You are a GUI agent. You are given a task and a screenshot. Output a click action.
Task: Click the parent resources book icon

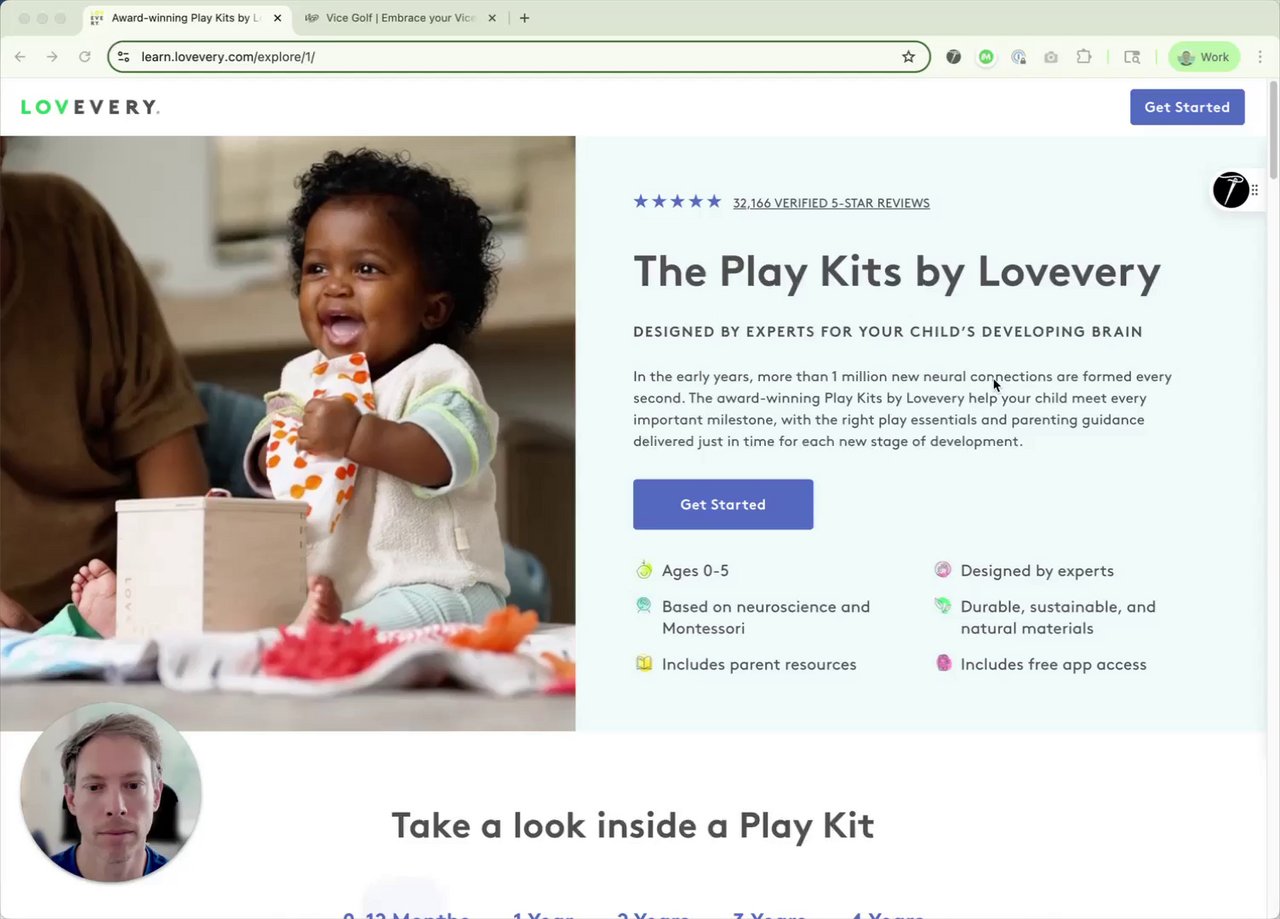click(644, 663)
